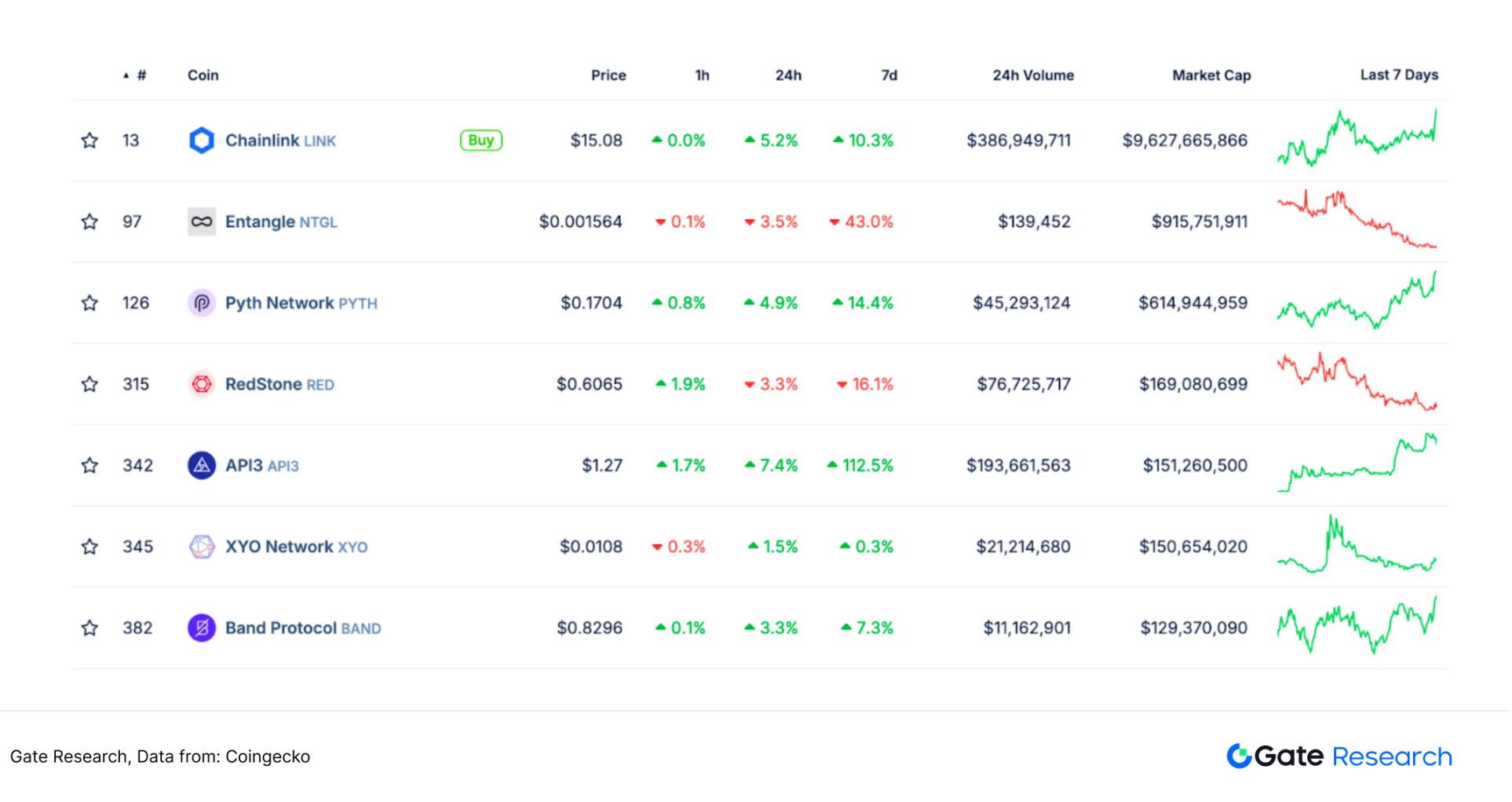Image resolution: width=1512 pixels, height=802 pixels.
Task: Click the RedStone red logo icon
Action: click(x=202, y=384)
